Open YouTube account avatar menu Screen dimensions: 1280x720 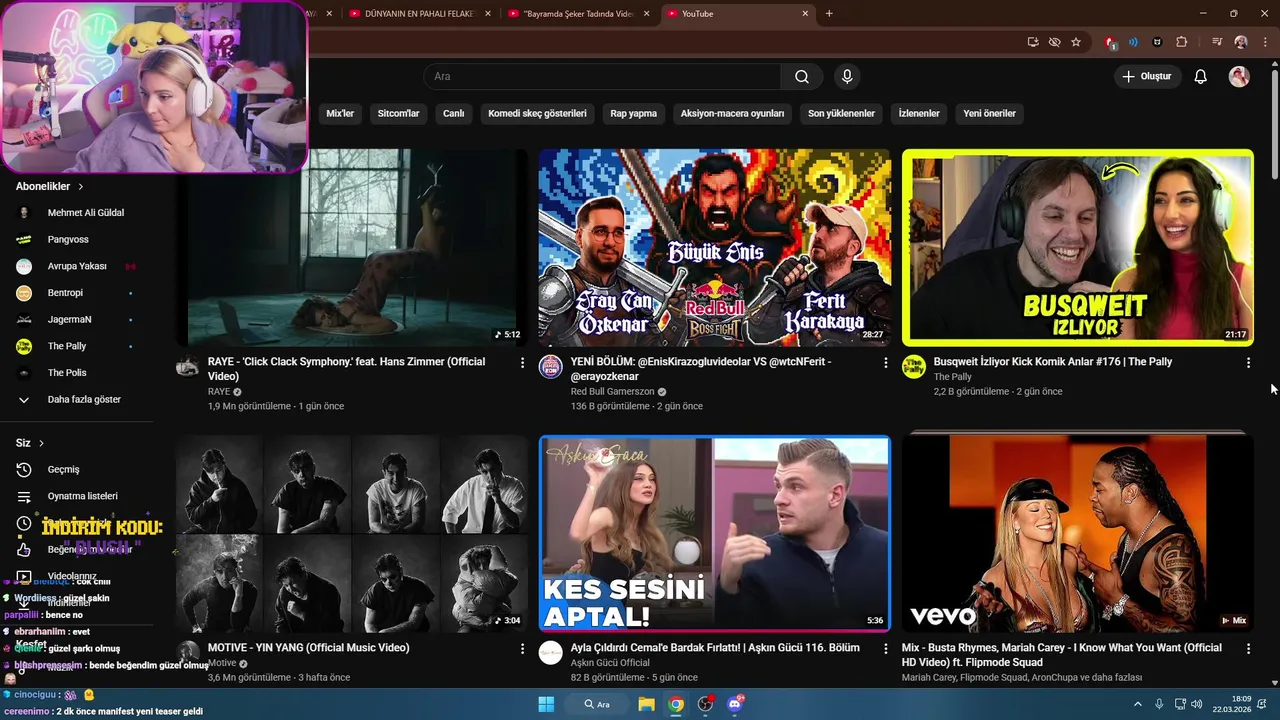pyautogui.click(x=1239, y=77)
